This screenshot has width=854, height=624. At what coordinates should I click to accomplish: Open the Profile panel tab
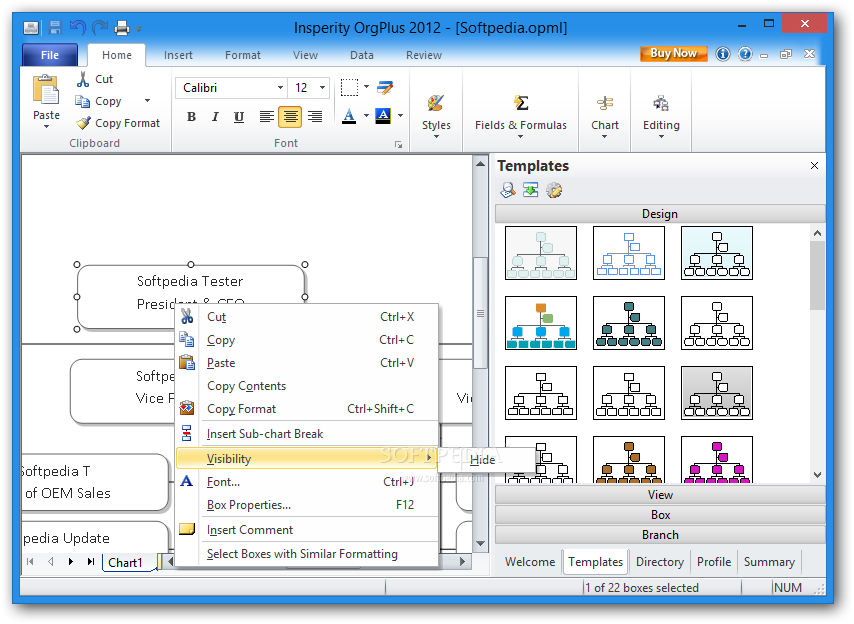713,562
